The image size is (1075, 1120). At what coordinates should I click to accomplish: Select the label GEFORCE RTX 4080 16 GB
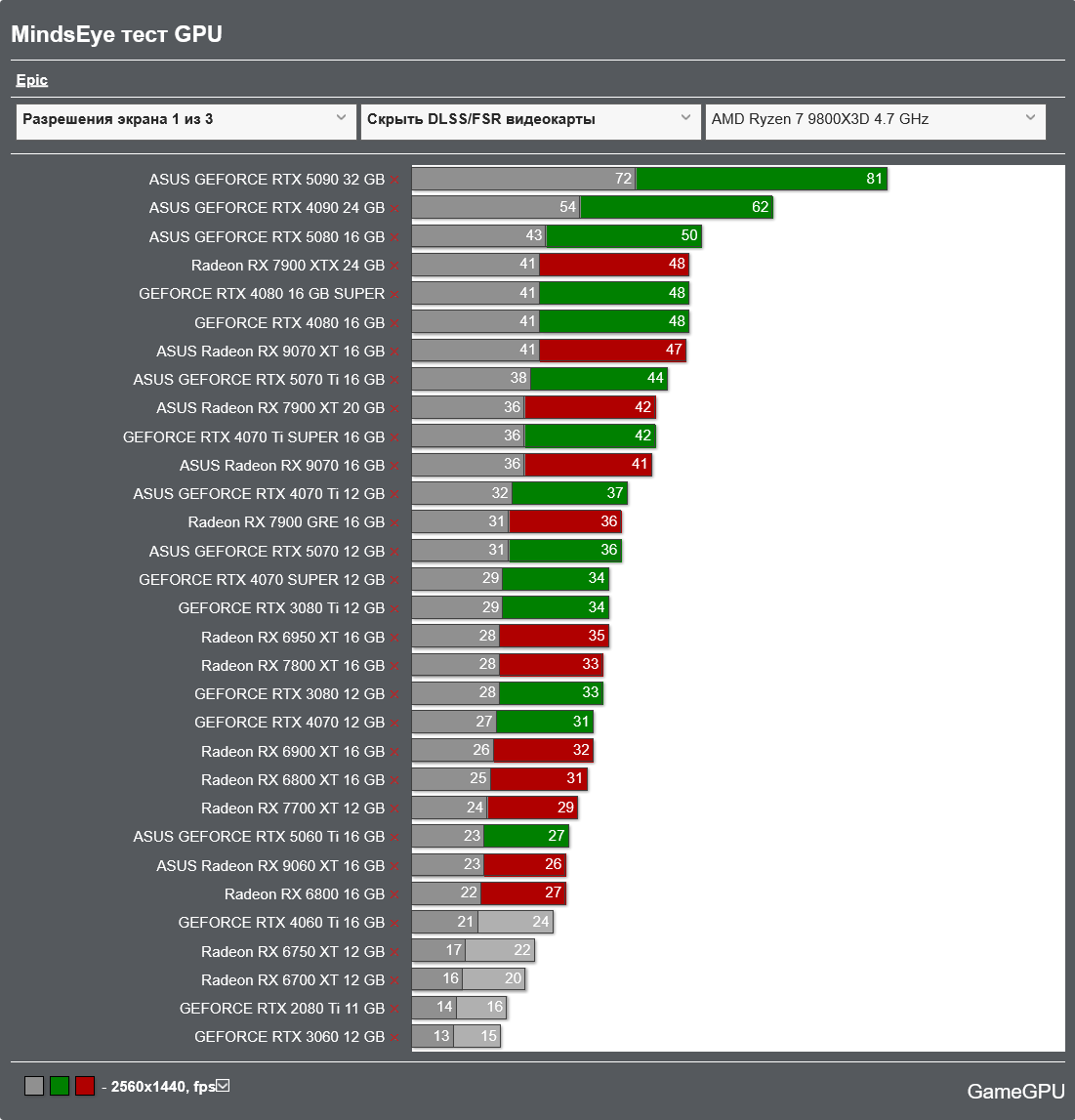(289, 323)
